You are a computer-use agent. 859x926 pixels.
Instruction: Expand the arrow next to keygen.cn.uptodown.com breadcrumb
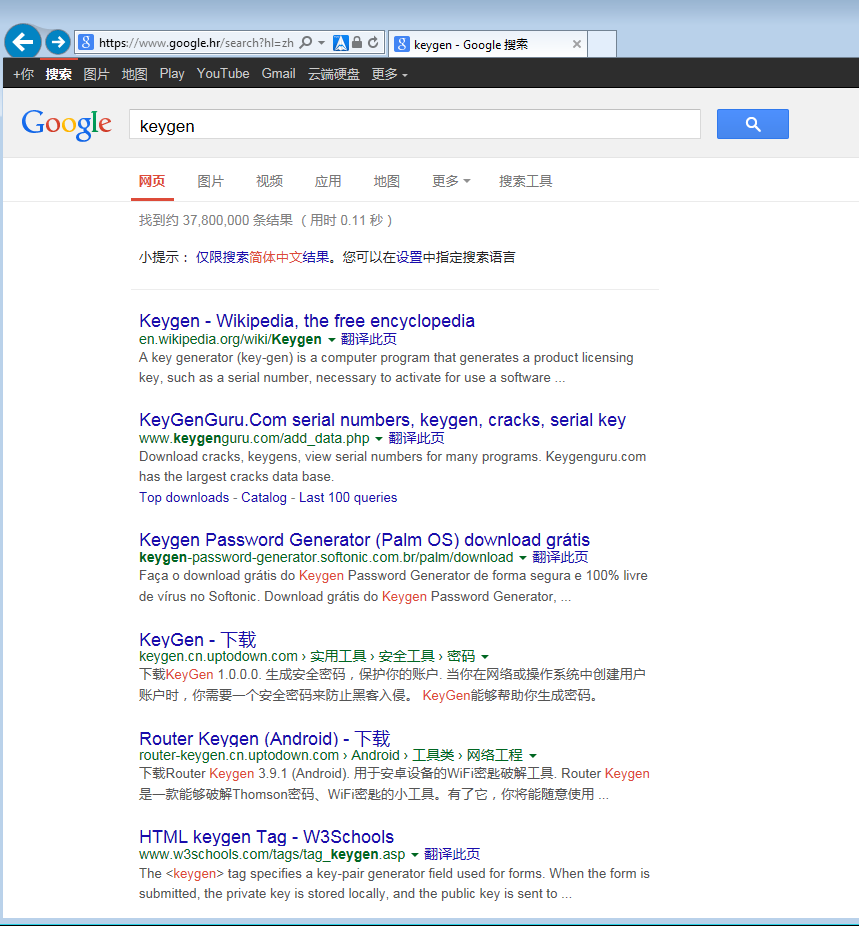pyautogui.click(x=485, y=657)
